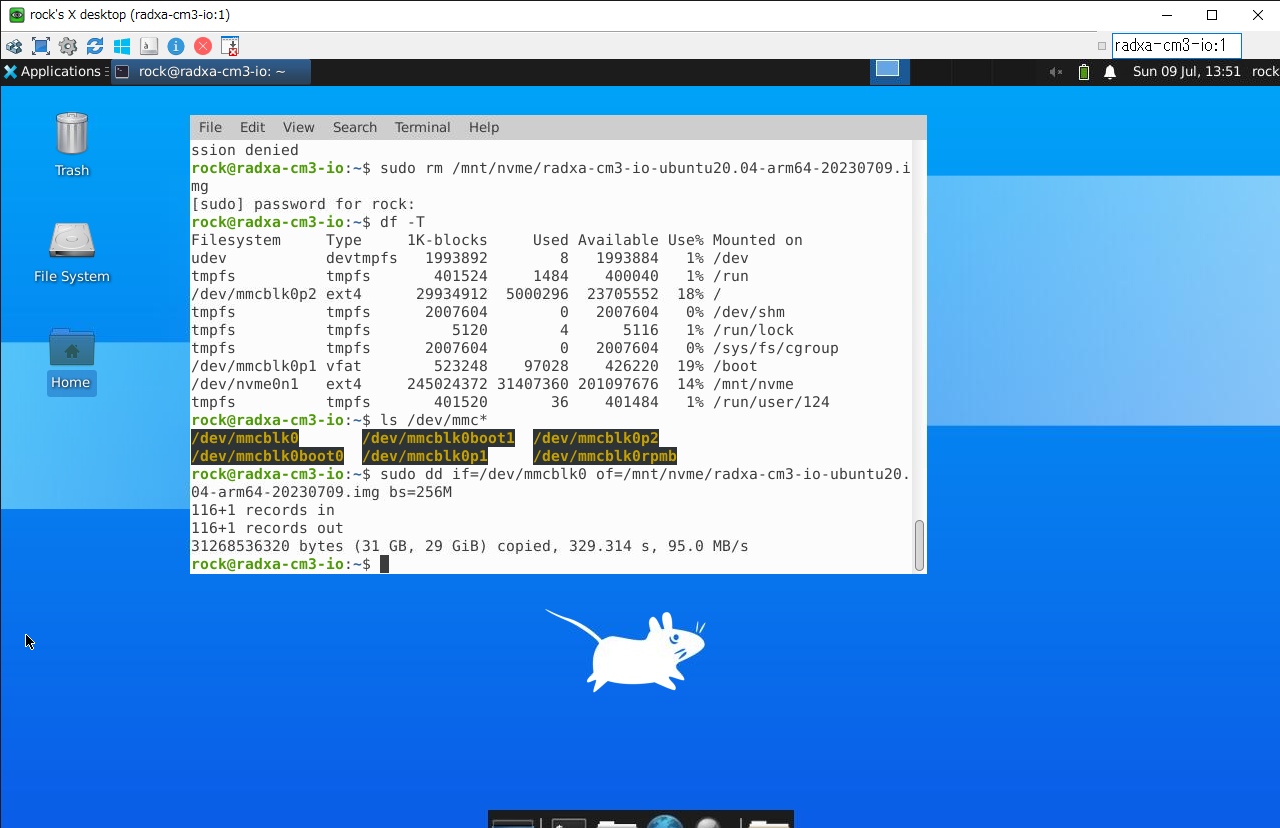This screenshot has width=1280, height=828.
Task: Open VNC connection options icon with networked cubes
Action: [x=14, y=46]
